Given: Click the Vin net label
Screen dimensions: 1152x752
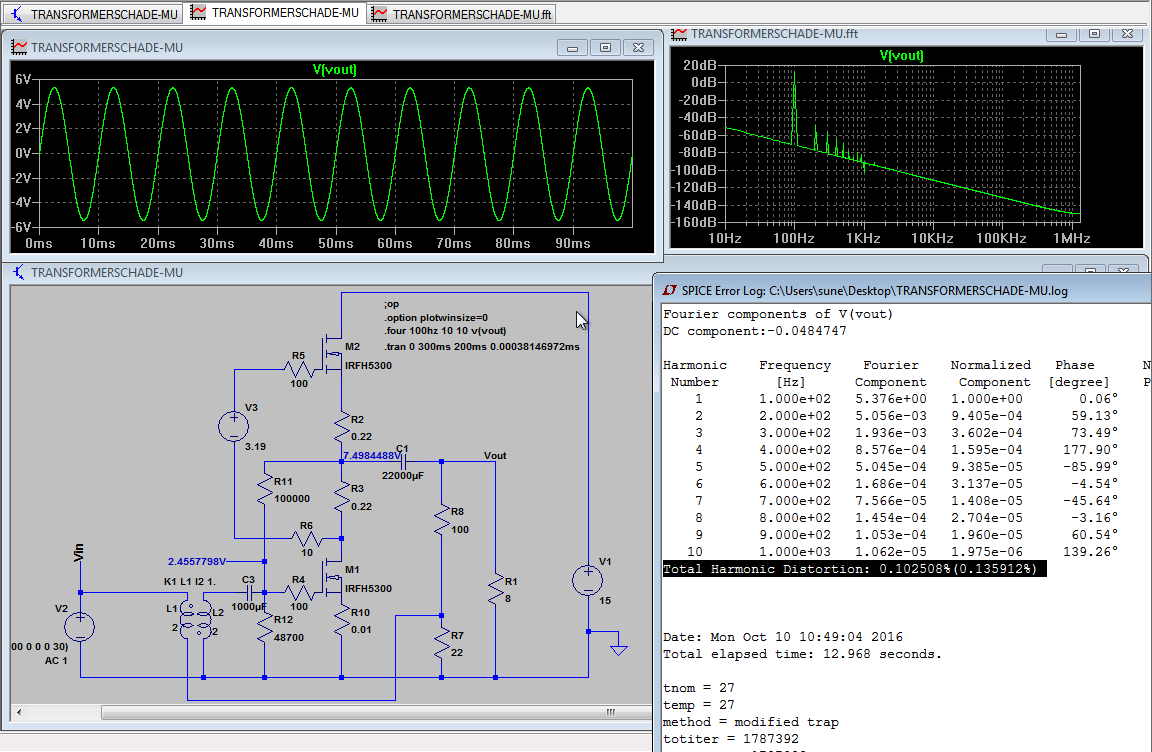Looking at the screenshot, I should point(79,553).
